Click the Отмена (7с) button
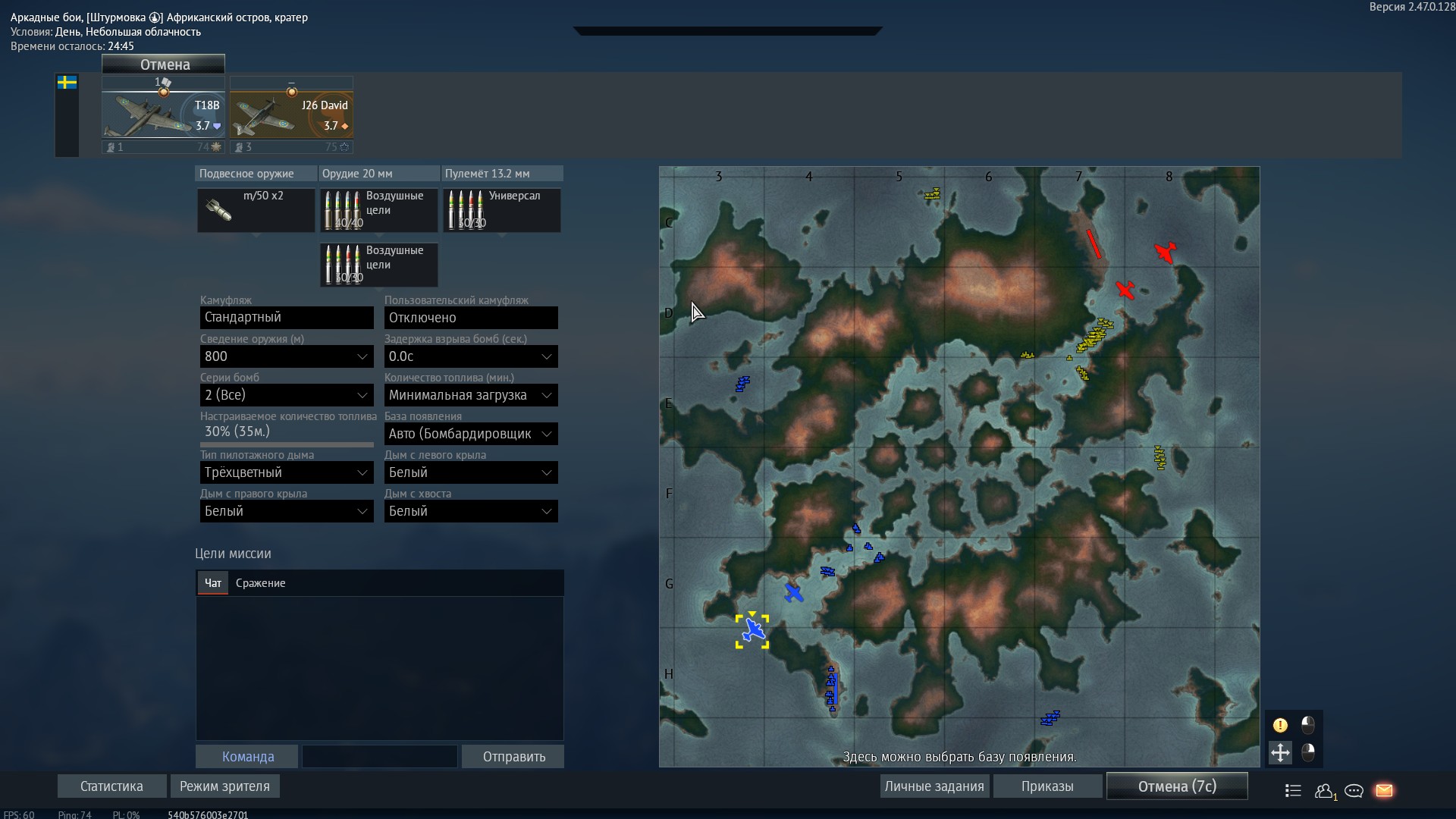 point(1177,786)
